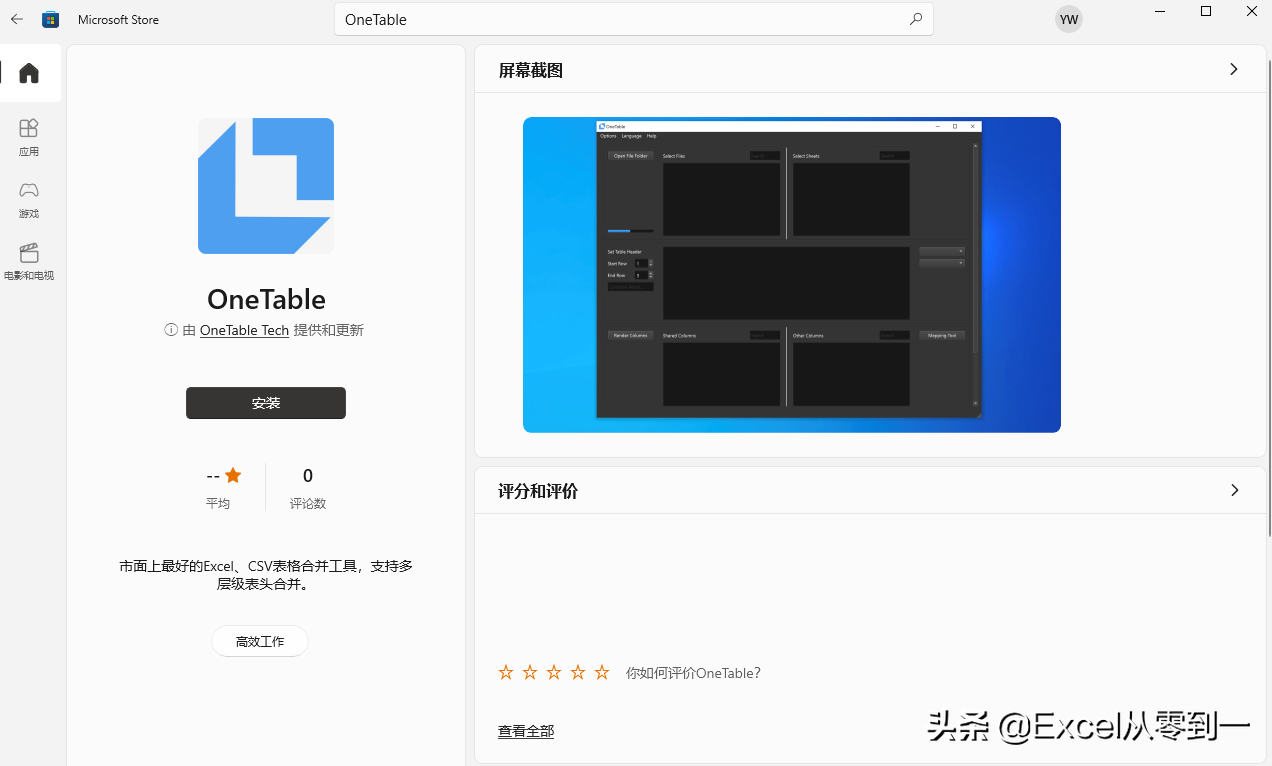Rate OneTable five stars
1272x766 pixels.
602,673
